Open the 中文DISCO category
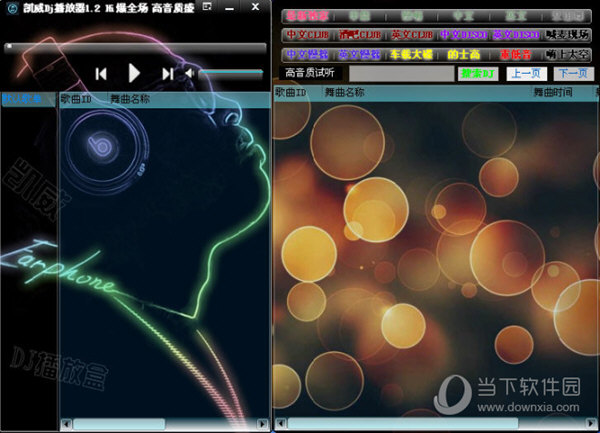The image size is (600, 433). [463, 35]
